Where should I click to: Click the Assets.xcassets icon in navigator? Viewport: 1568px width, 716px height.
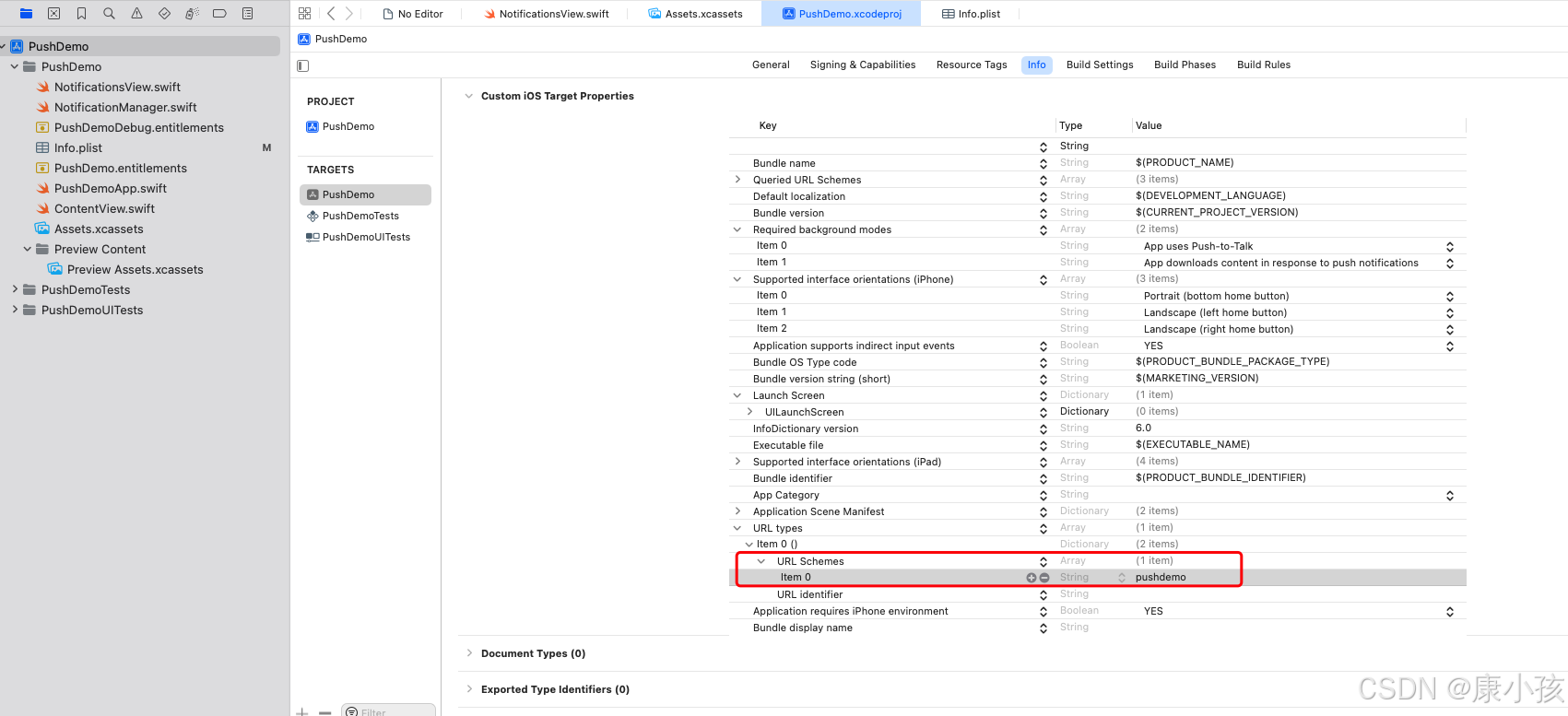[42, 229]
